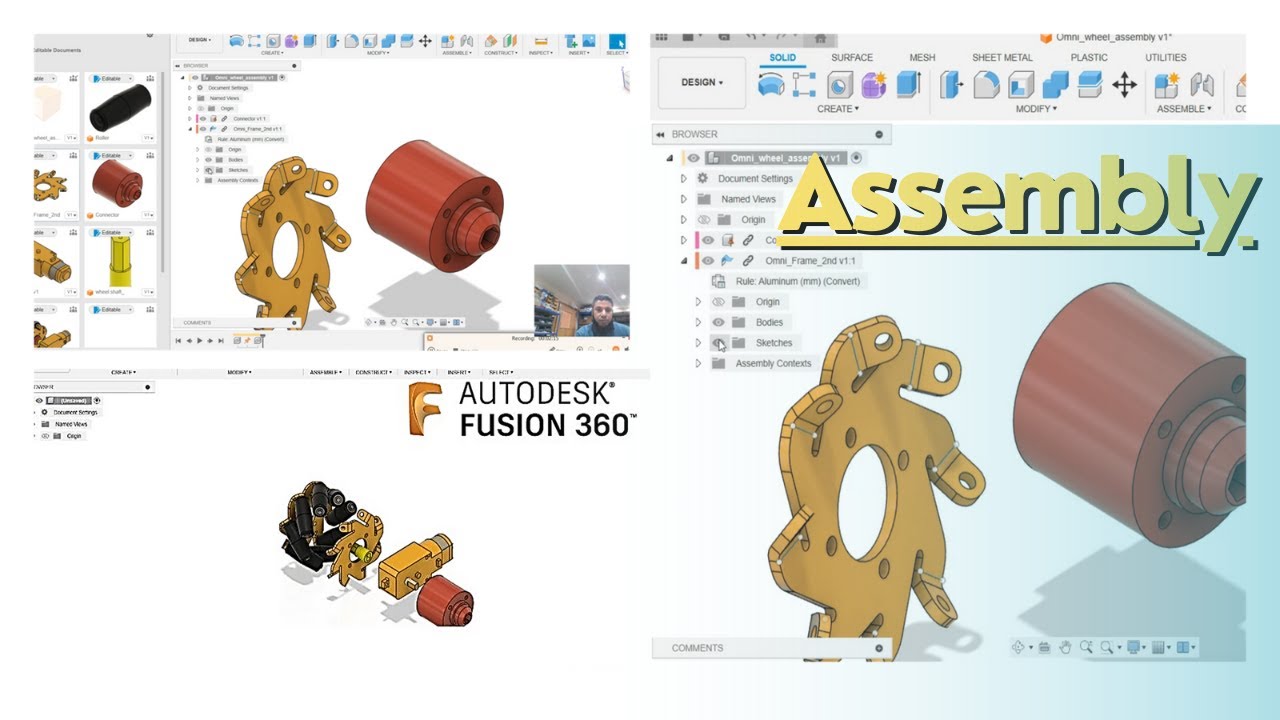Select the stacked-layers icon beside Combine
The width and height of the screenshot is (1280, 720).
[1089, 85]
